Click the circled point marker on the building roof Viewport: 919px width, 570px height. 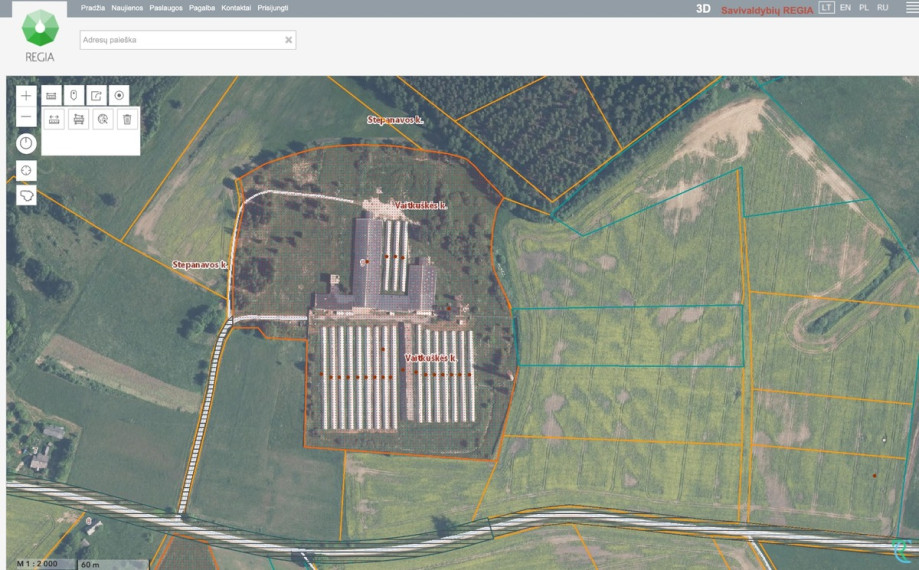[363, 262]
